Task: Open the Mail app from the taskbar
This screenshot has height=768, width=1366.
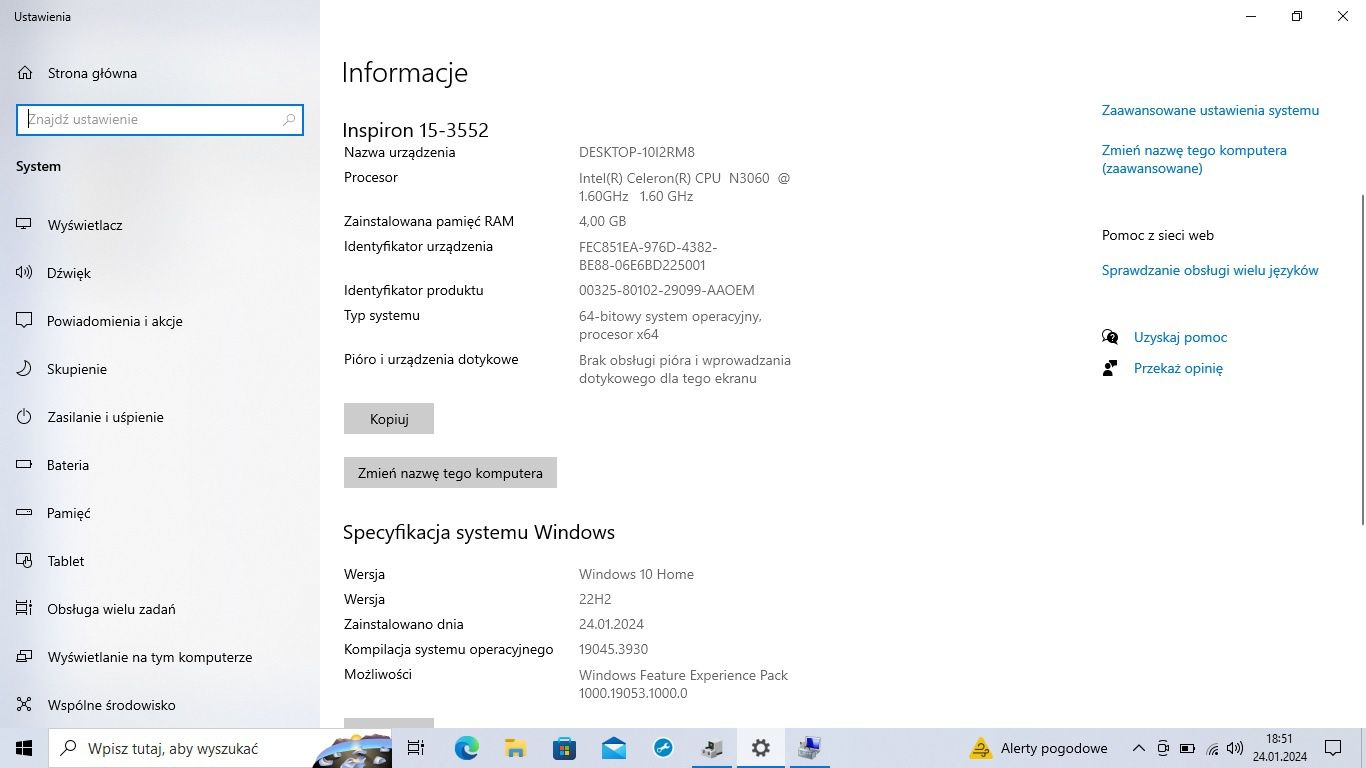Action: coord(613,748)
